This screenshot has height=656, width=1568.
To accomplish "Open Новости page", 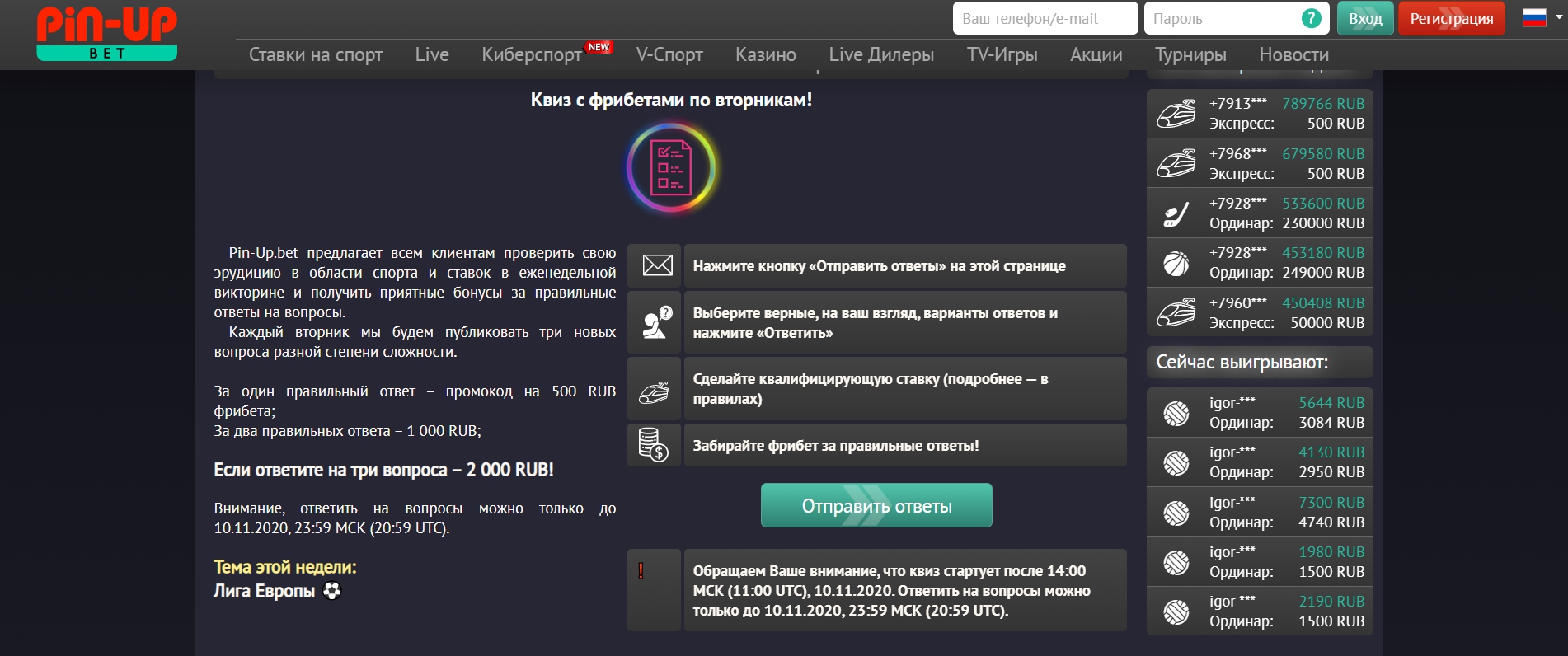I will (1293, 54).
